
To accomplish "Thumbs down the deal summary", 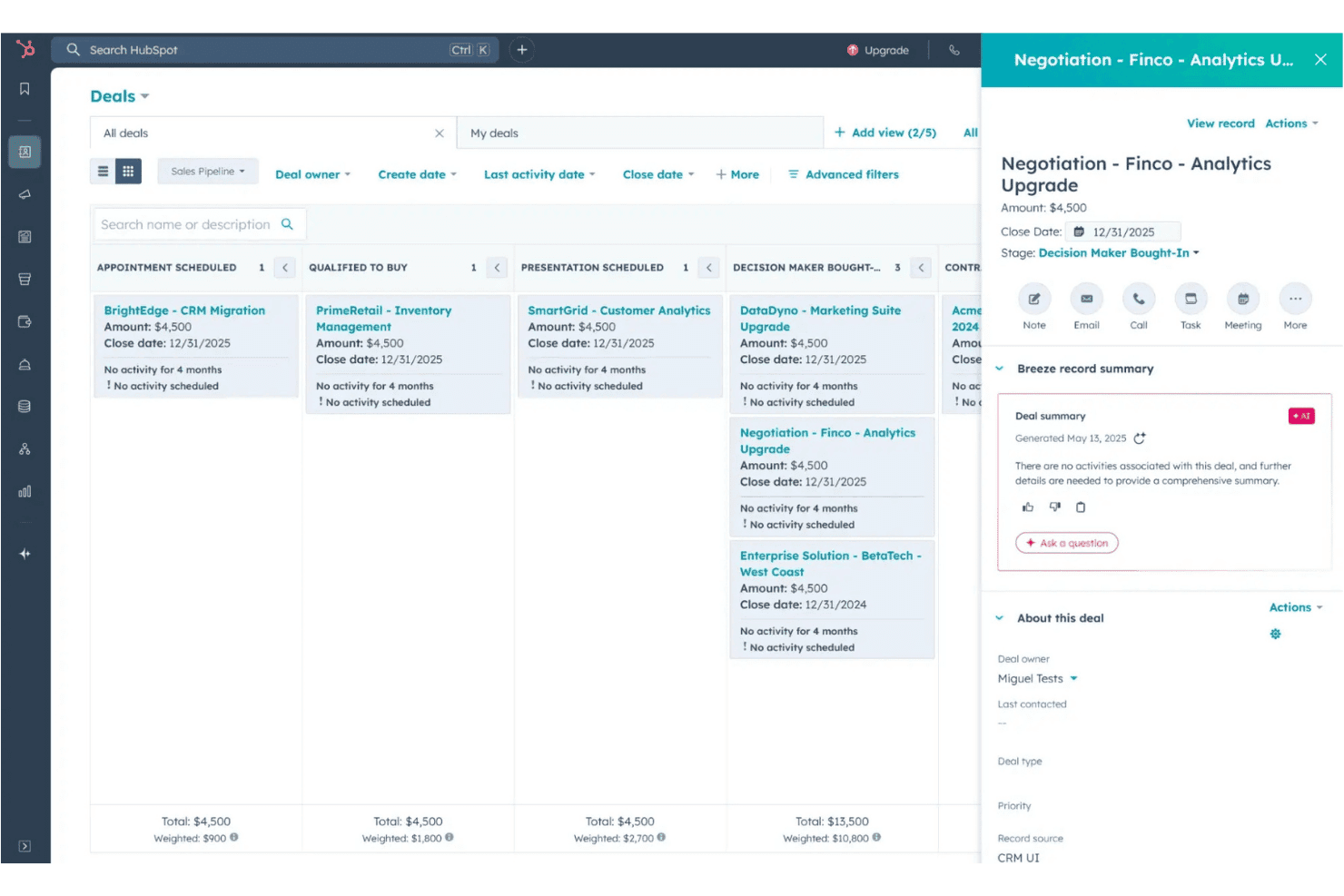I will (1054, 507).
